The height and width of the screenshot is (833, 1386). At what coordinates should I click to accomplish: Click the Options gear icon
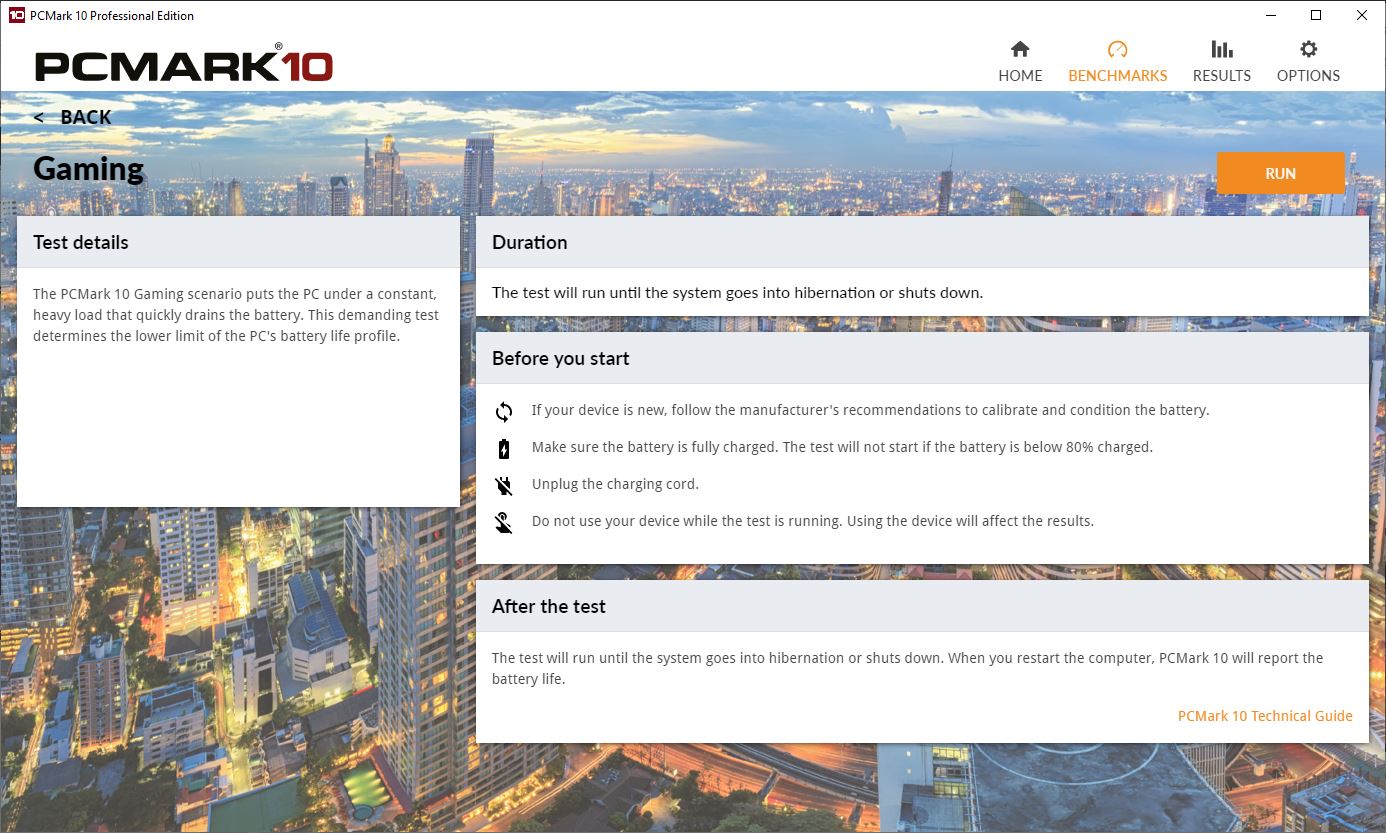pos(1308,49)
